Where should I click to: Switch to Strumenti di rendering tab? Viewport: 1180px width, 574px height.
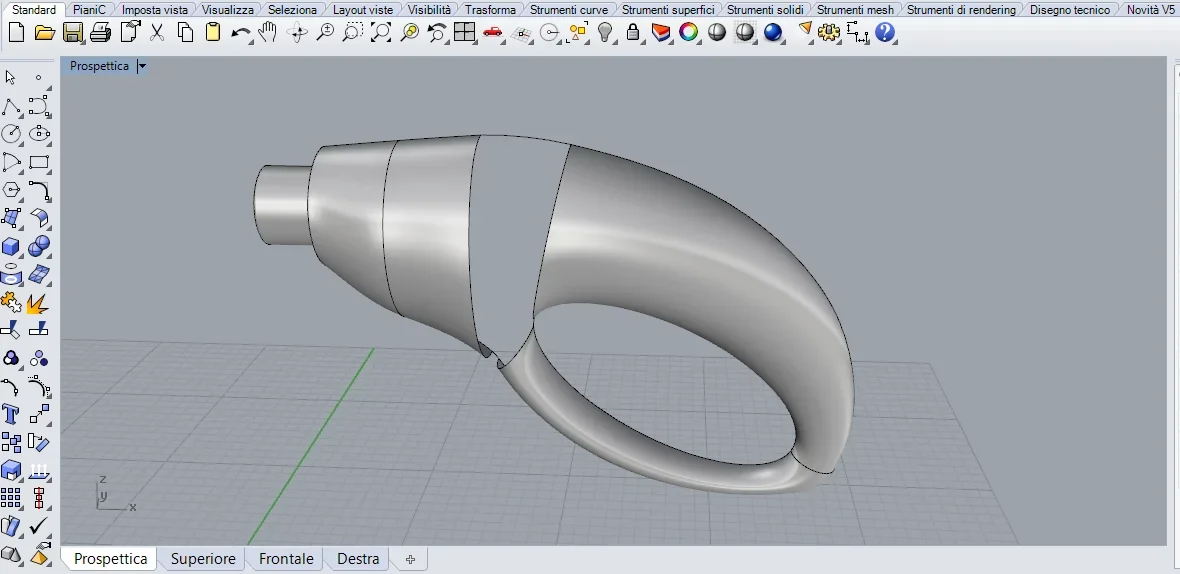pos(962,10)
